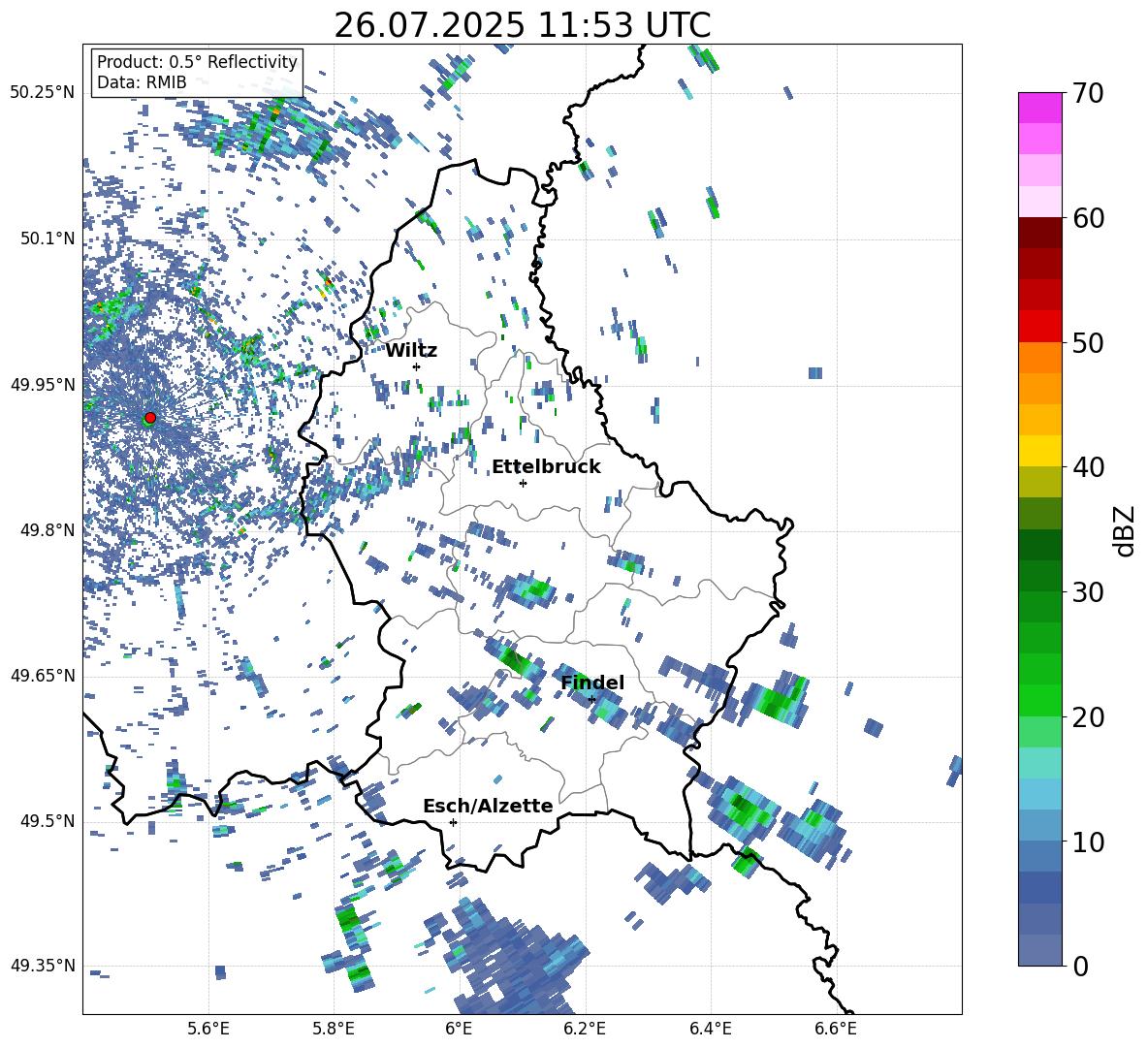Click the 6°E longitude label
The height and width of the screenshot is (1048, 1148).
pos(459,1029)
